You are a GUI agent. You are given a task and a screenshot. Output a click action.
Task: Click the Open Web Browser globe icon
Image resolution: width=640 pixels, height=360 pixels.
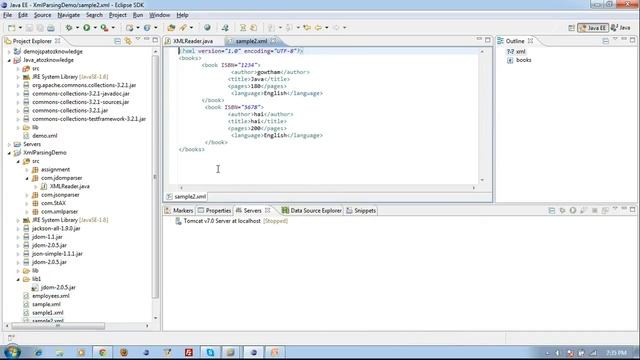click(207, 28)
